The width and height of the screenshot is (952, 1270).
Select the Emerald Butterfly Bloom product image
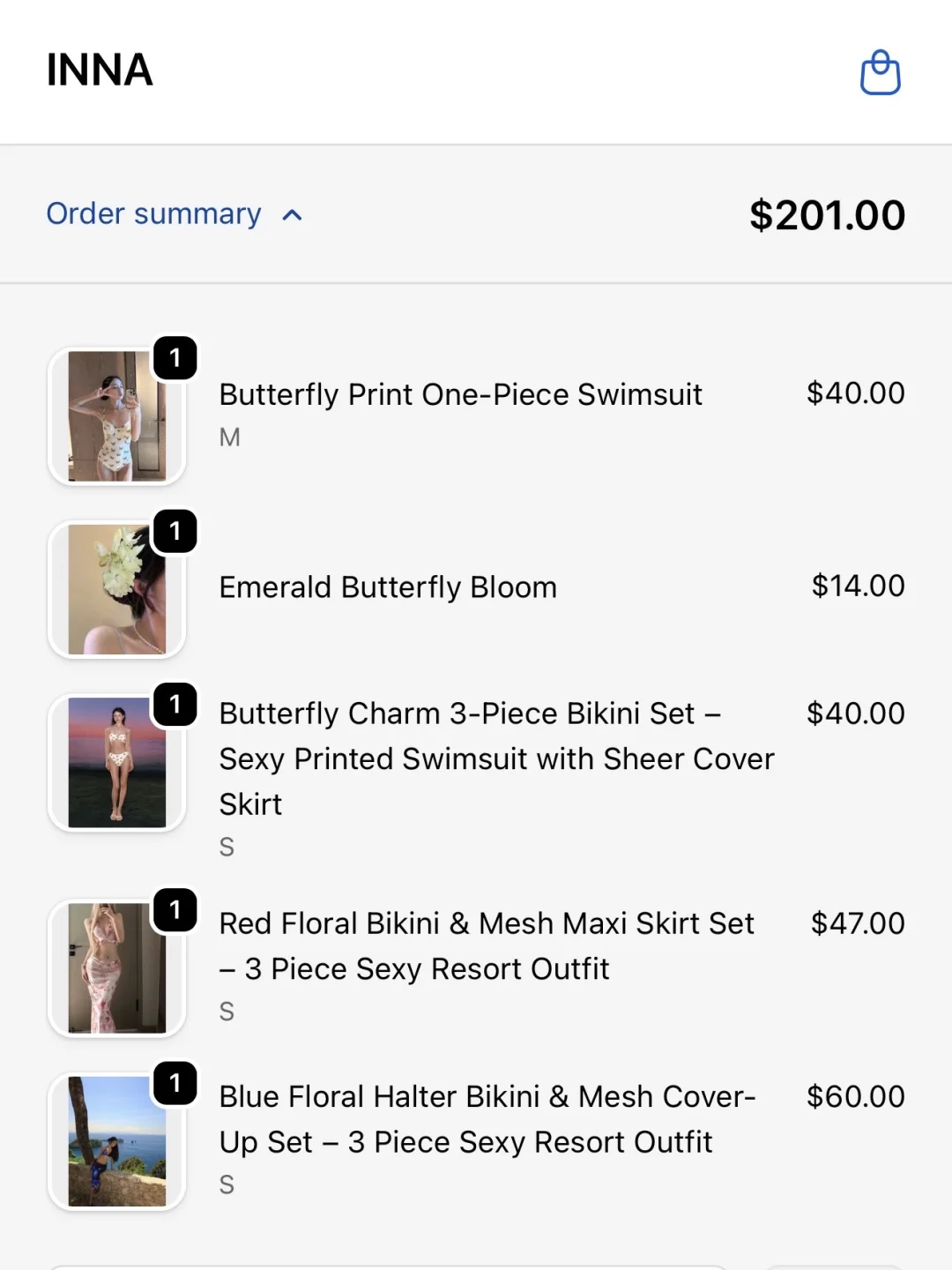coord(116,589)
